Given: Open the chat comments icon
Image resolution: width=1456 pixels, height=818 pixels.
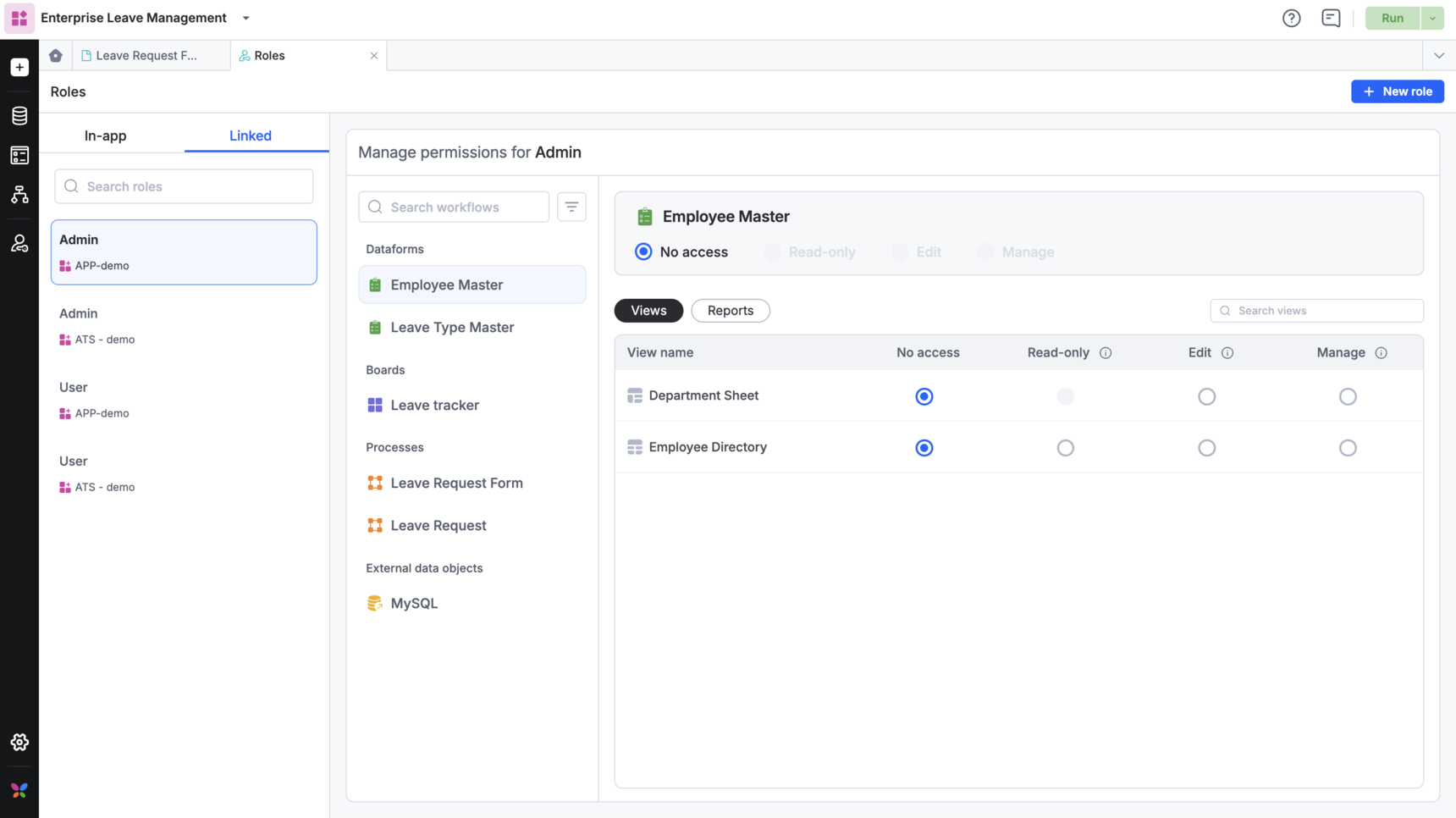Looking at the screenshot, I should point(1330,18).
